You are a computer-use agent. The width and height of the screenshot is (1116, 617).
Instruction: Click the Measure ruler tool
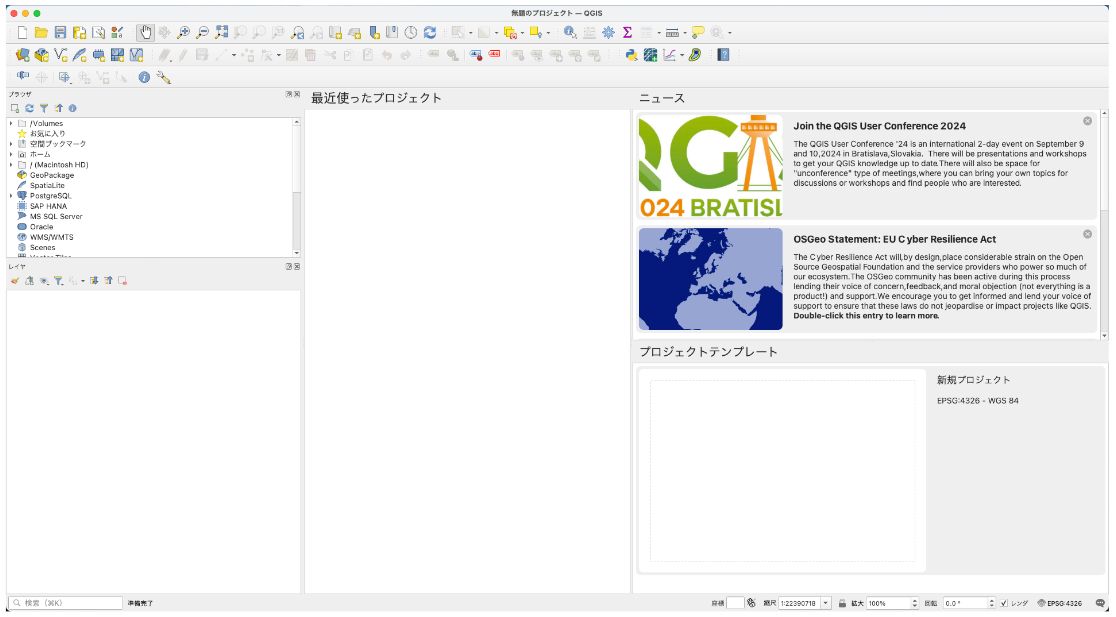coord(673,33)
